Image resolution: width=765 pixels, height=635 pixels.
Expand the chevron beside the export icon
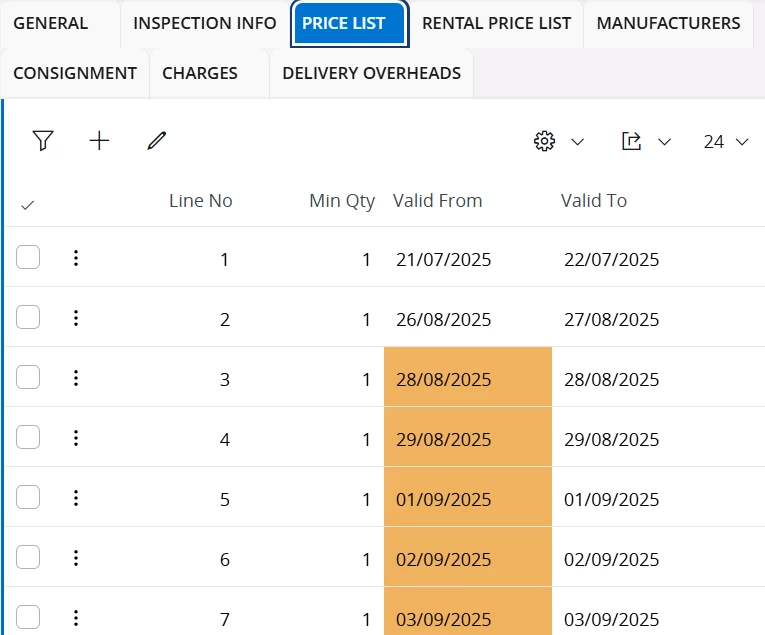664,142
